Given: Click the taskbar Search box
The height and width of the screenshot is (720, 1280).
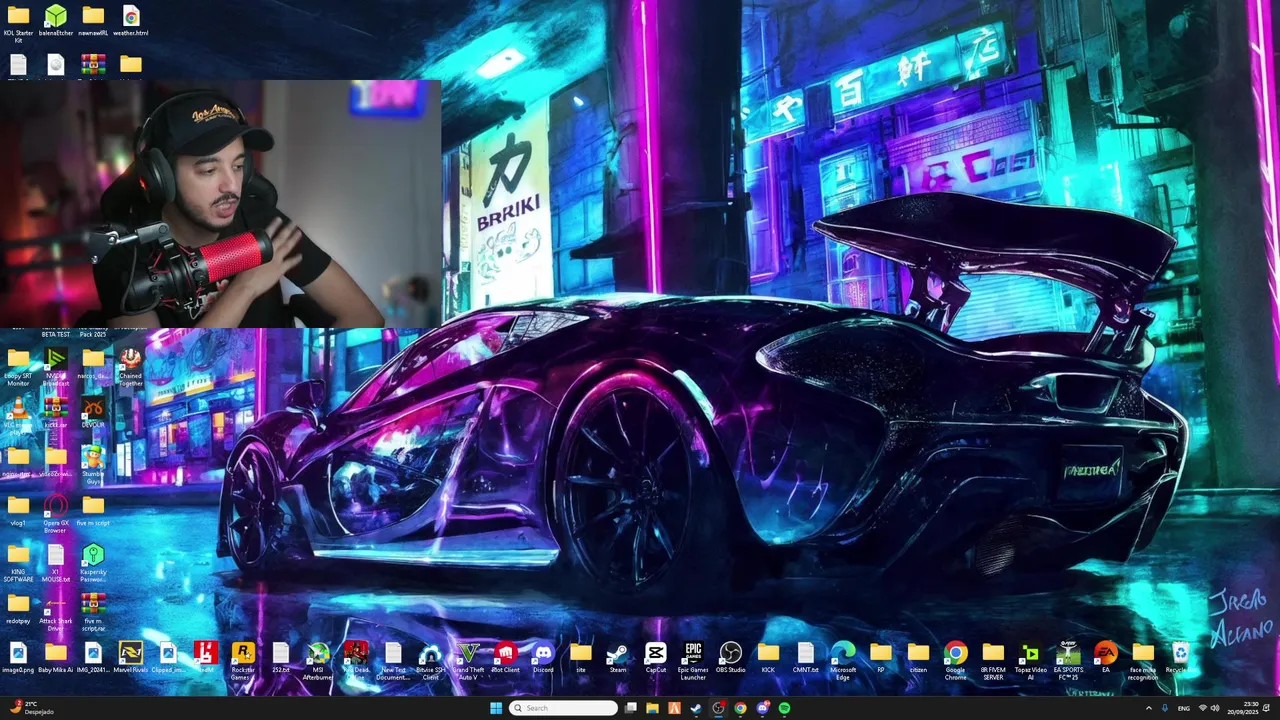Looking at the screenshot, I should coord(563,708).
